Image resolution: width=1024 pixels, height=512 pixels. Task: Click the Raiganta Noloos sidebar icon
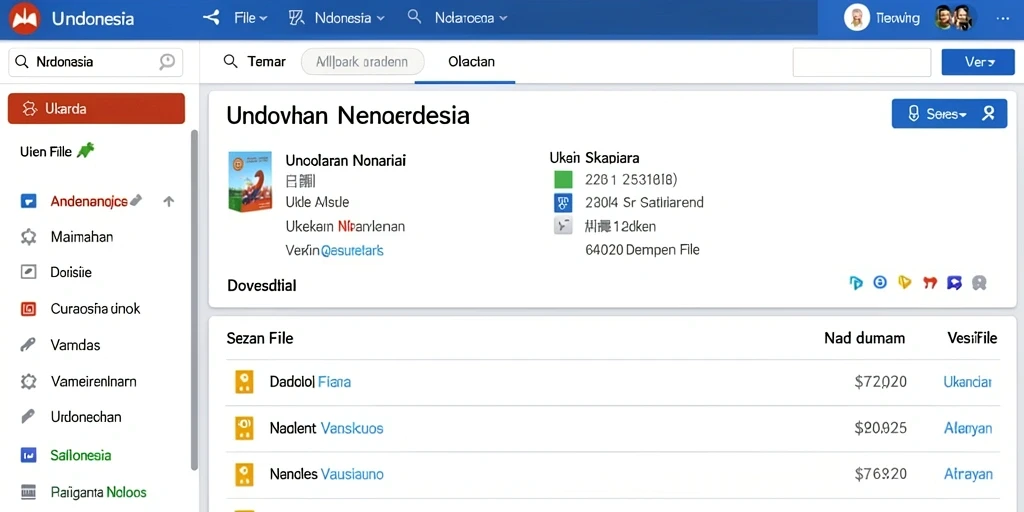[28, 492]
